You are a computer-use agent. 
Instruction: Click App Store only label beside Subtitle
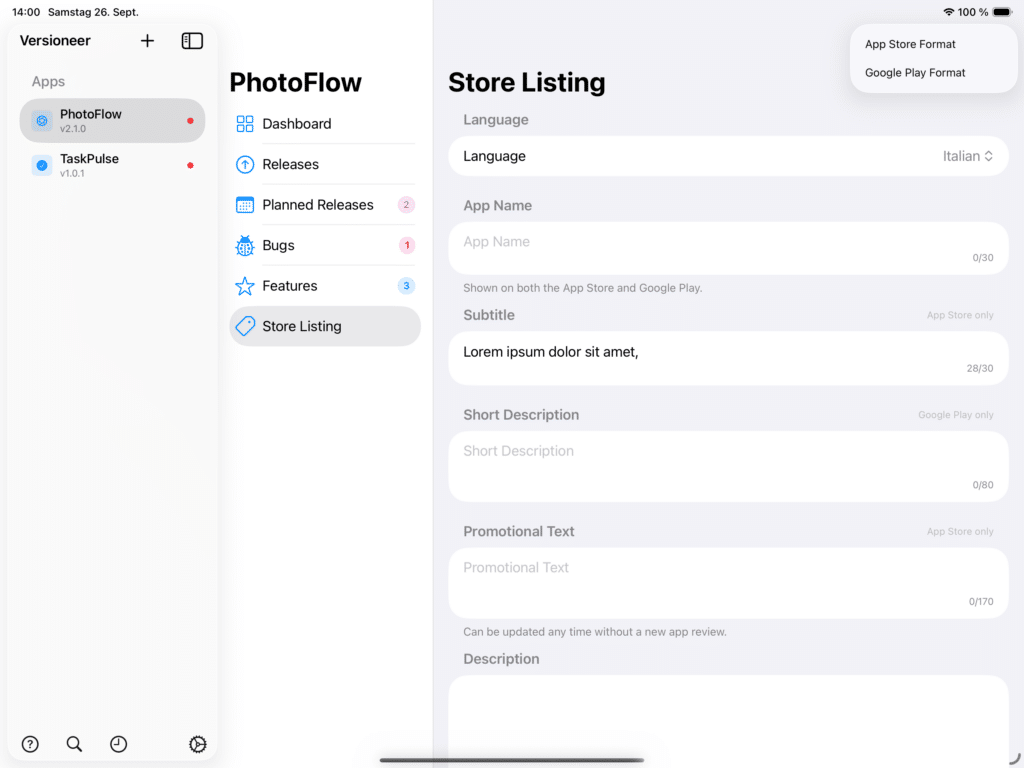pyautogui.click(x=960, y=315)
